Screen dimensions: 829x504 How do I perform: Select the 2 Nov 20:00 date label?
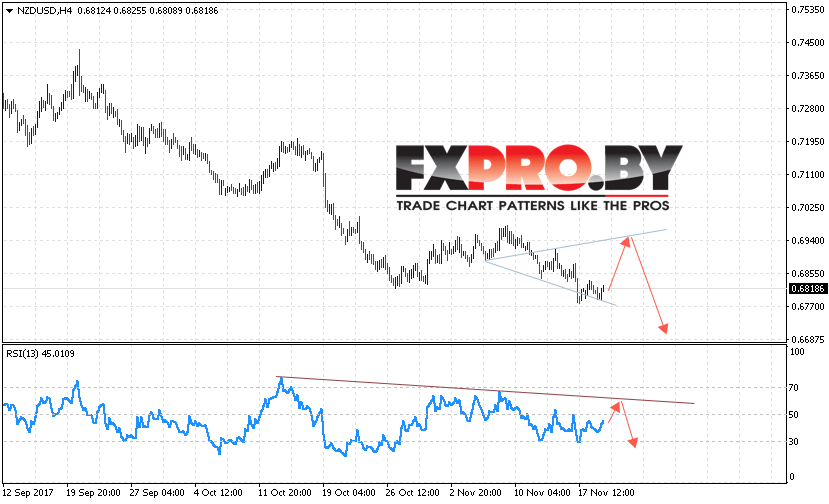(476, 493)
